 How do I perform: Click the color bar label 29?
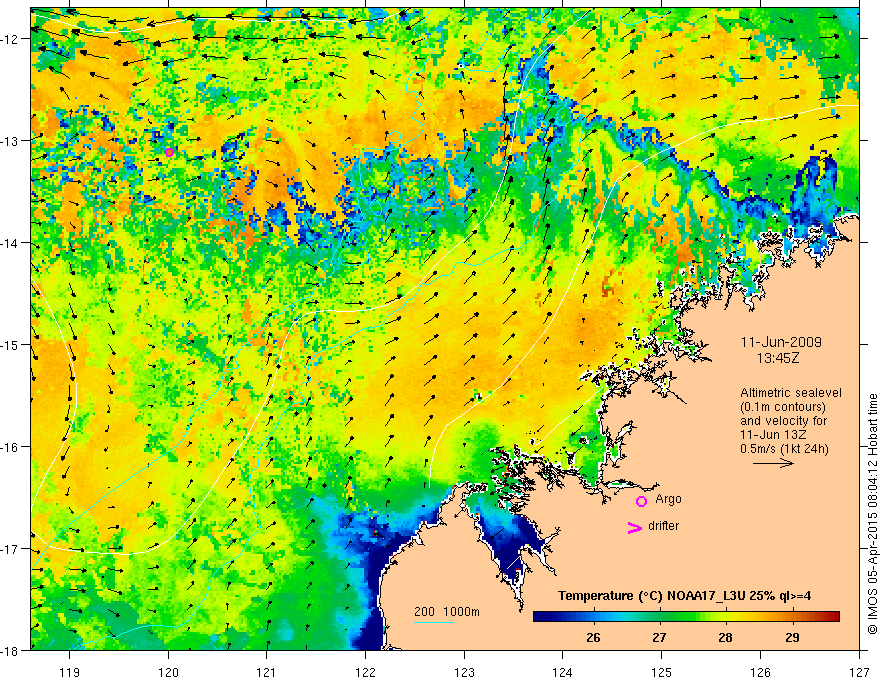pos(792,637)
